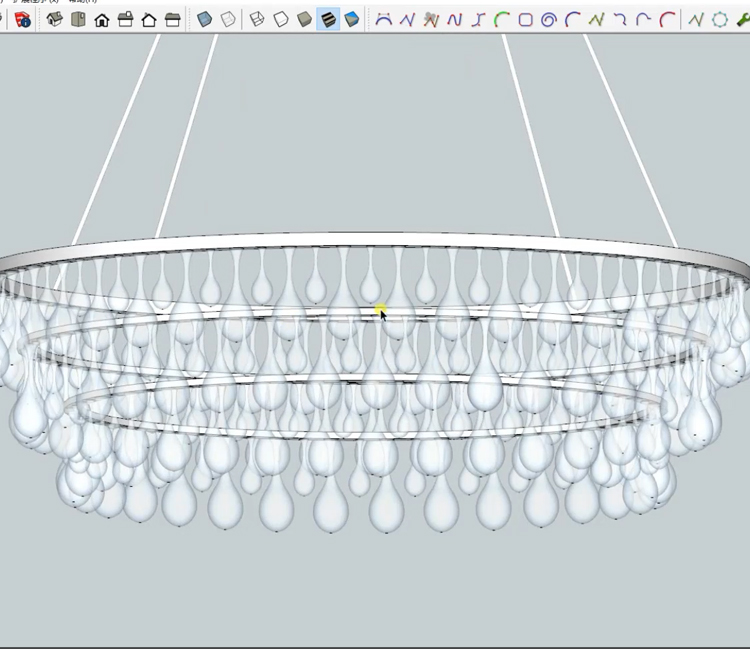Select Shaded With Textures striped cube style
Image resolution: width=750 pixels, height=649 pixels.
(328, 20)
